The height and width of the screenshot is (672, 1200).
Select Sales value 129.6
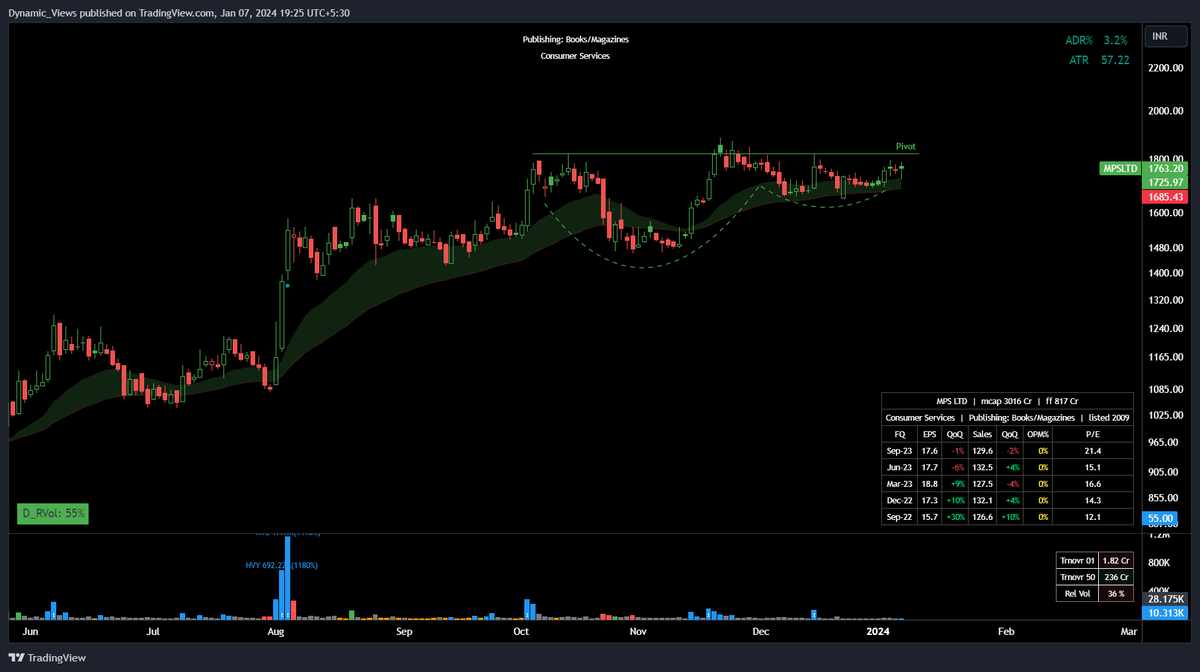point(983,451)
